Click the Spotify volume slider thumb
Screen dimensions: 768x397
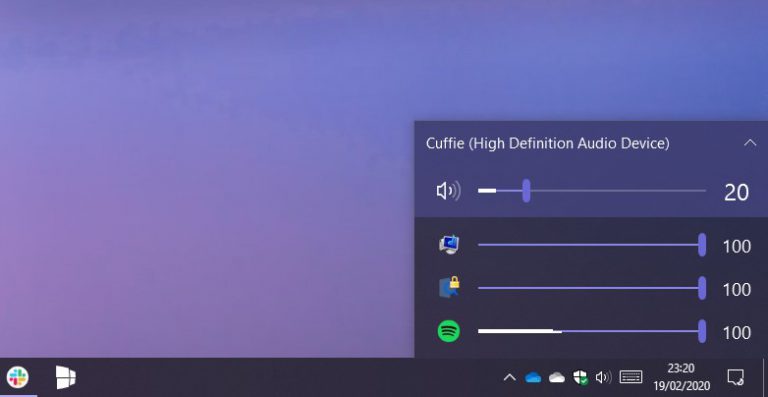pos(702,331)
